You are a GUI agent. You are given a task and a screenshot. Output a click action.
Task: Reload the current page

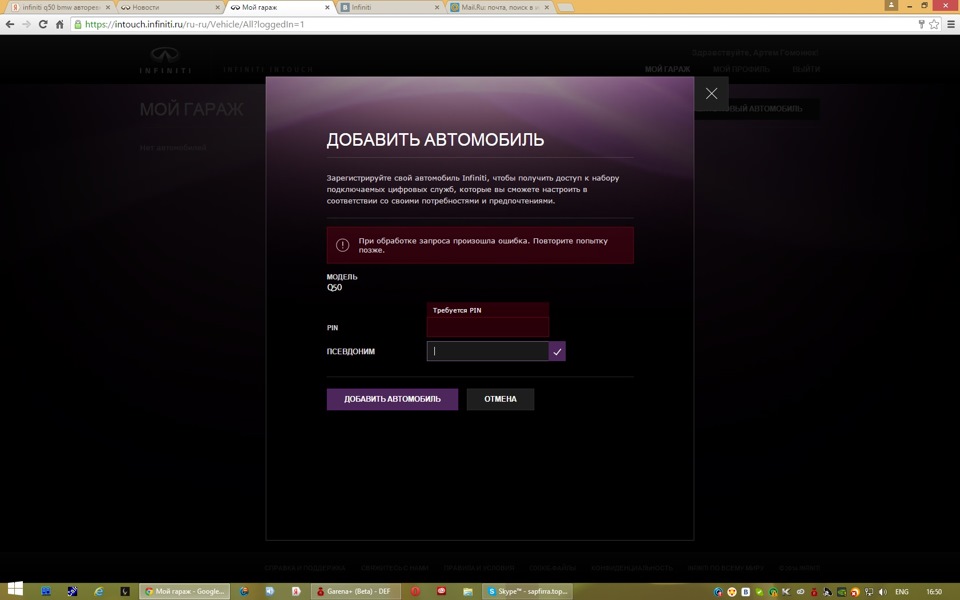[x=43, y=24]
